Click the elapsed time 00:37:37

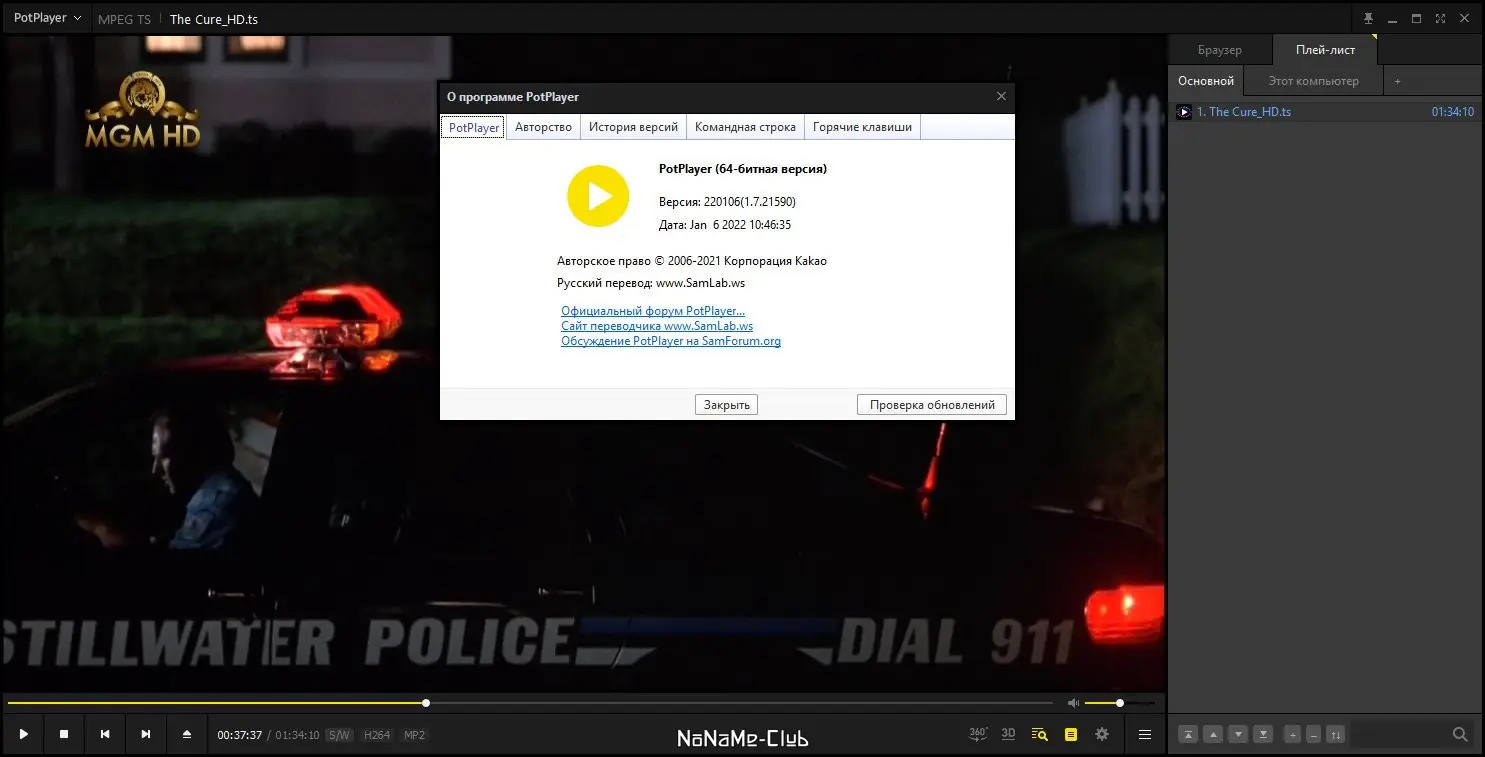point(240,735)
